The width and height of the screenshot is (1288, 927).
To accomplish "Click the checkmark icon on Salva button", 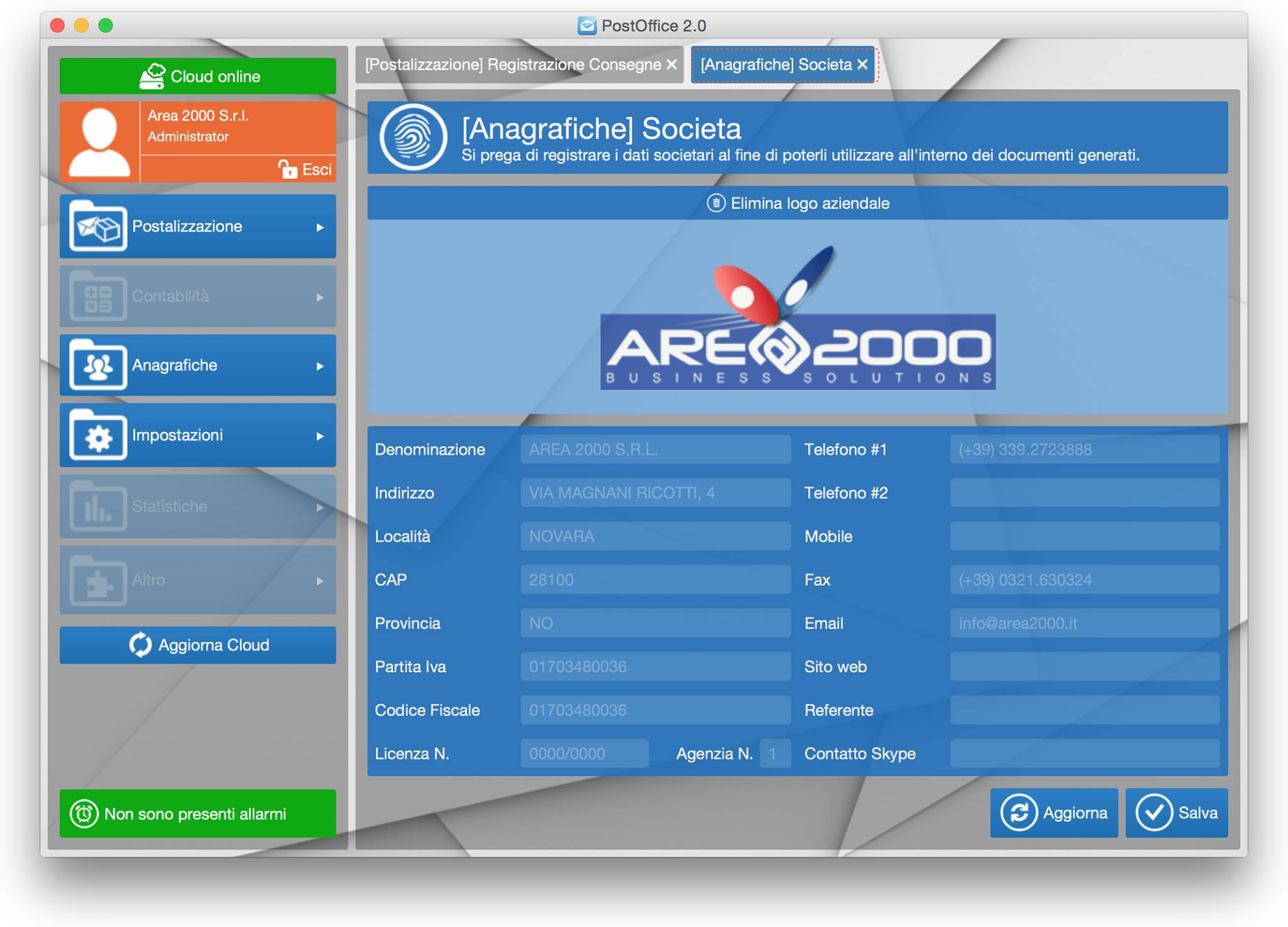I will coord(1153,813).
